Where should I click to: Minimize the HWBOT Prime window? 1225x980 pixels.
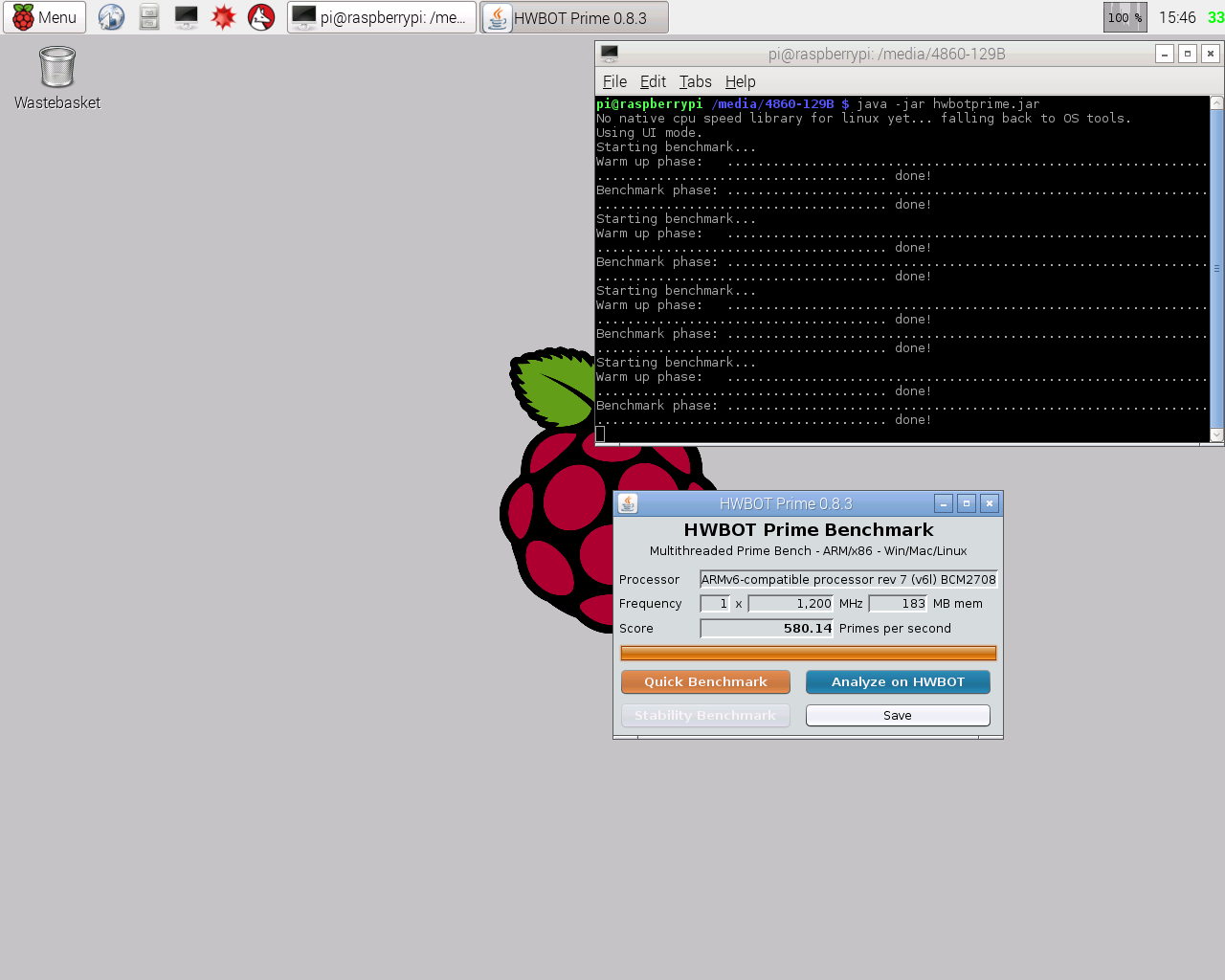pyautogui.click(x=944, y=503)
